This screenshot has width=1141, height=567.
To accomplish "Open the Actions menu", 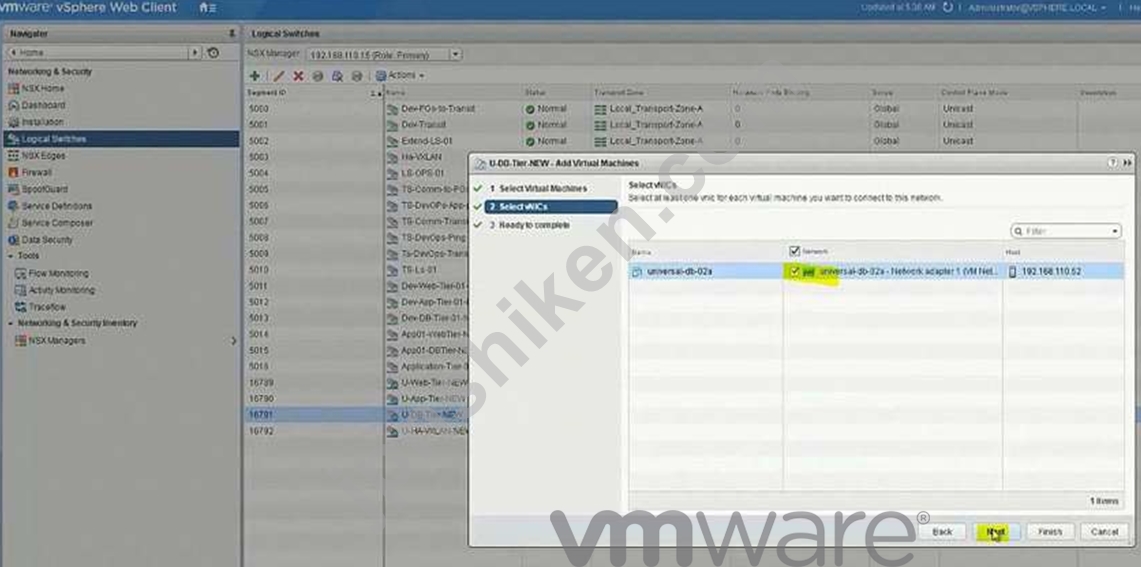I will click(x=400, y=76).
